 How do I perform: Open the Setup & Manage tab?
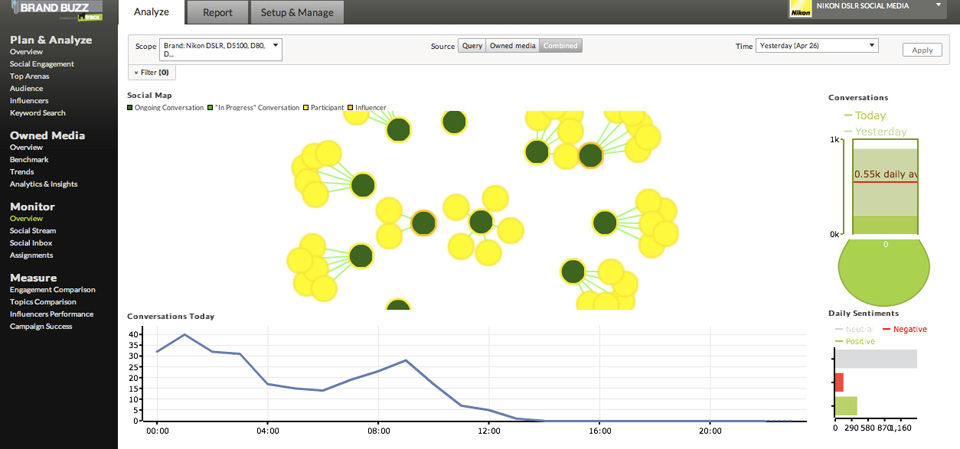click(x=297, y=12)
